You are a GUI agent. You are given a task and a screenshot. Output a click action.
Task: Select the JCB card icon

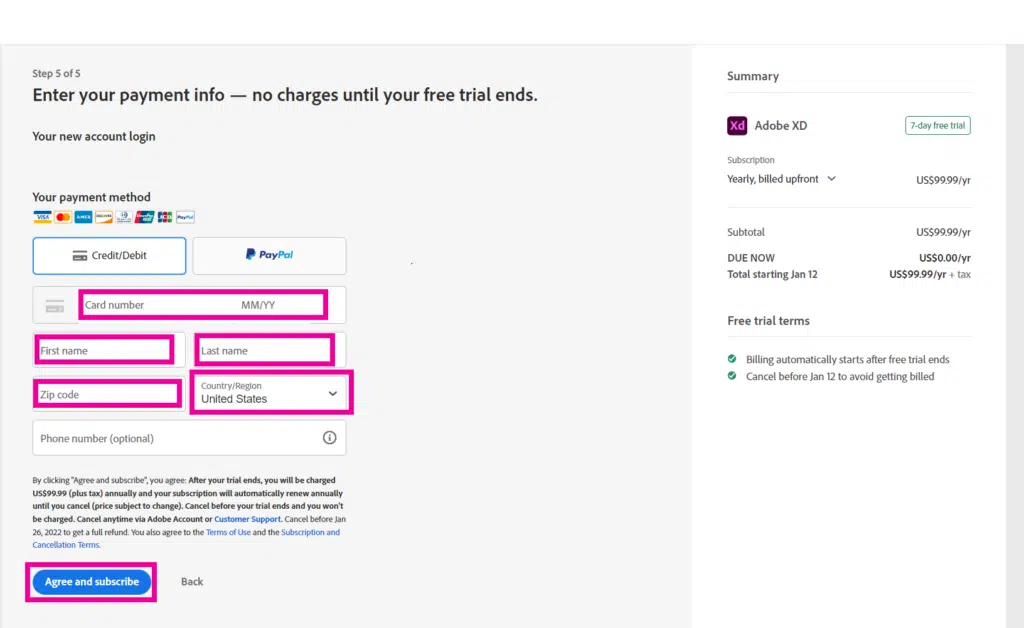click(165, 217)
